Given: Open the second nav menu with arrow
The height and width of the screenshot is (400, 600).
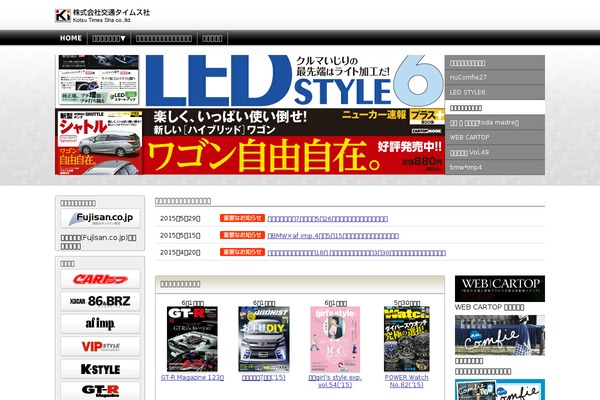Looking at the screenshot, I should (x=109, y=38).
